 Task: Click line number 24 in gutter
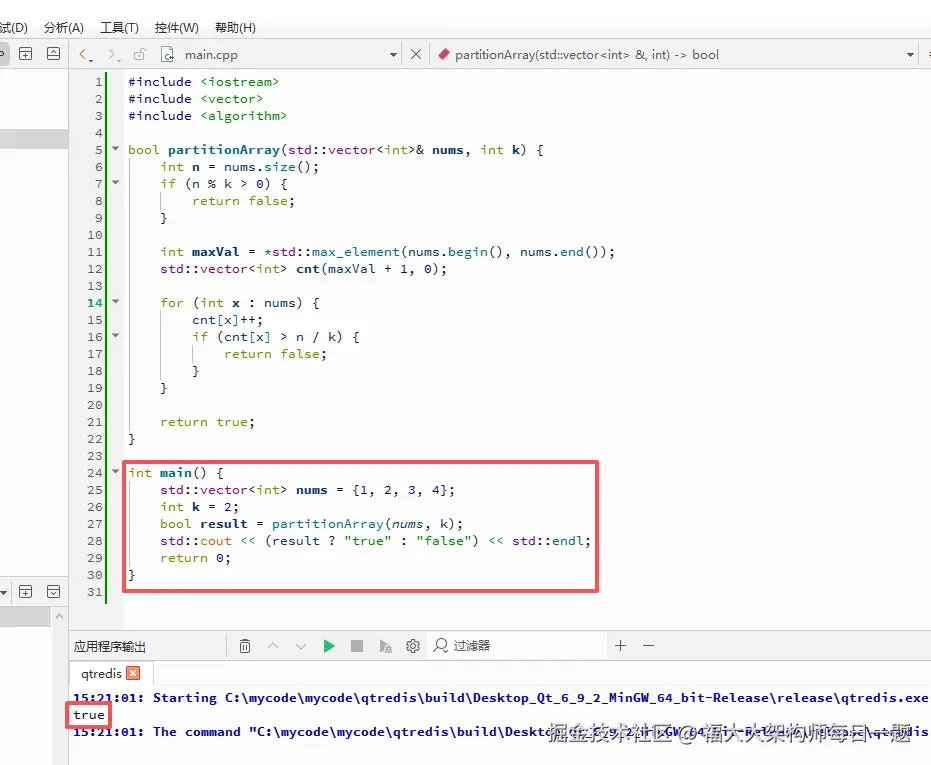click(x=95, y=473)
